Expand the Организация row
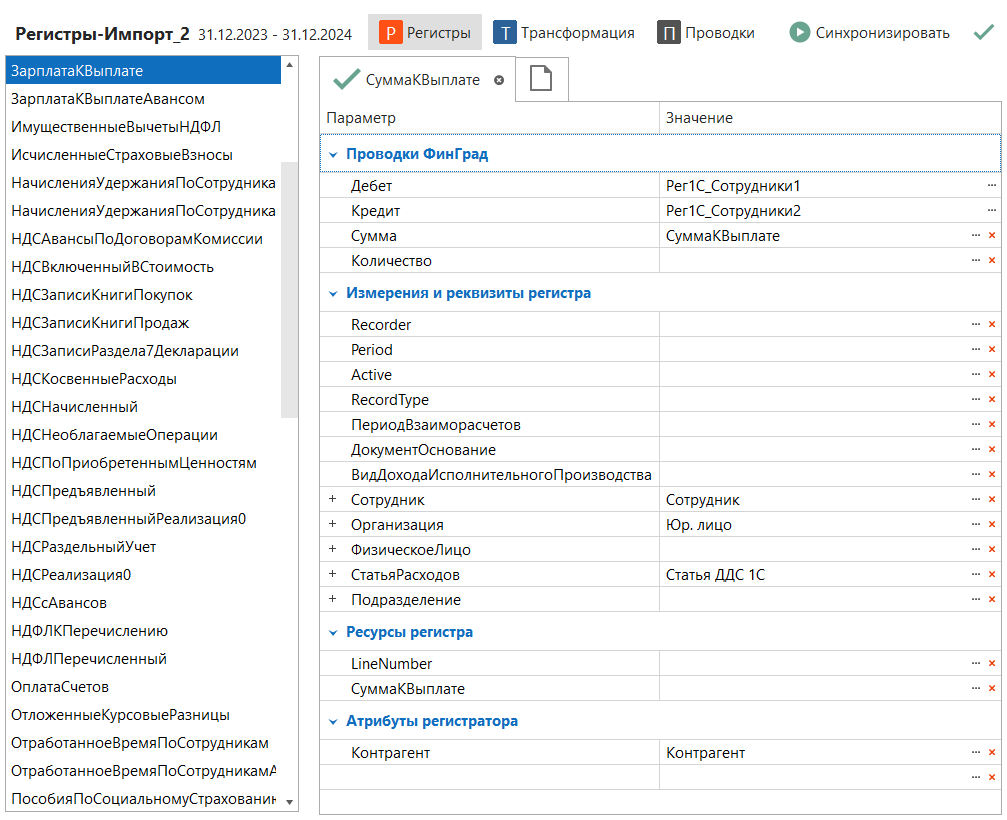This screenshot has height=820, width=1007. click(x=333, y=525)
